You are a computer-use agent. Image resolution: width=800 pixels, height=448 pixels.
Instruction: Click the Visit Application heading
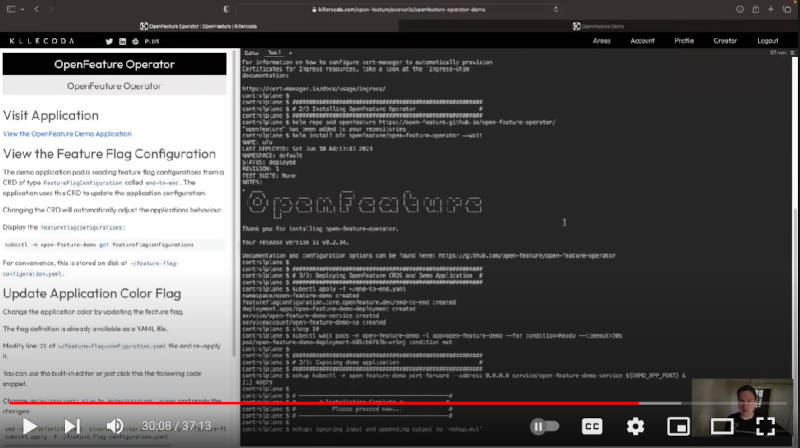coord(51,115)
